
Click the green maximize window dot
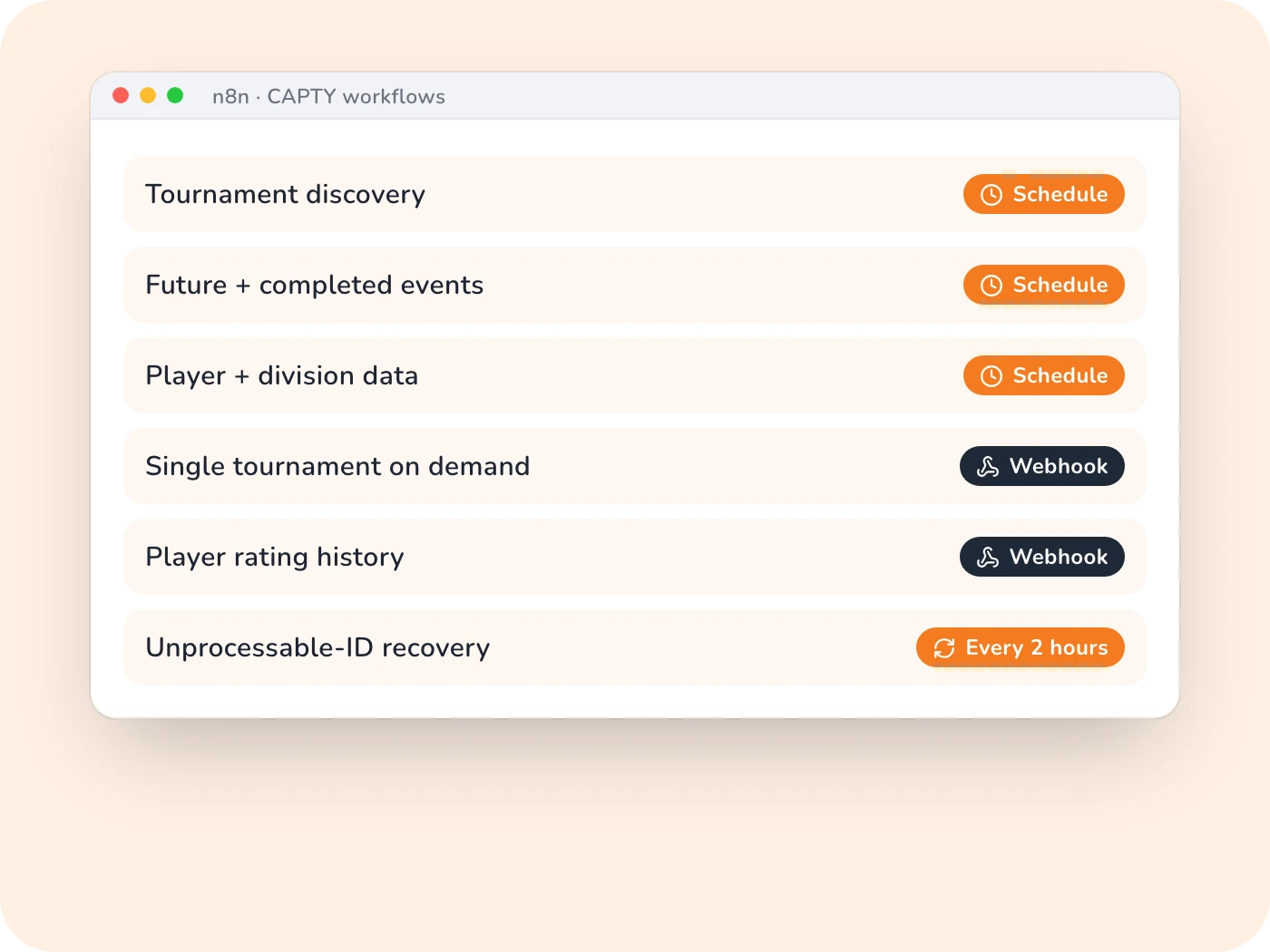(175, 95)
